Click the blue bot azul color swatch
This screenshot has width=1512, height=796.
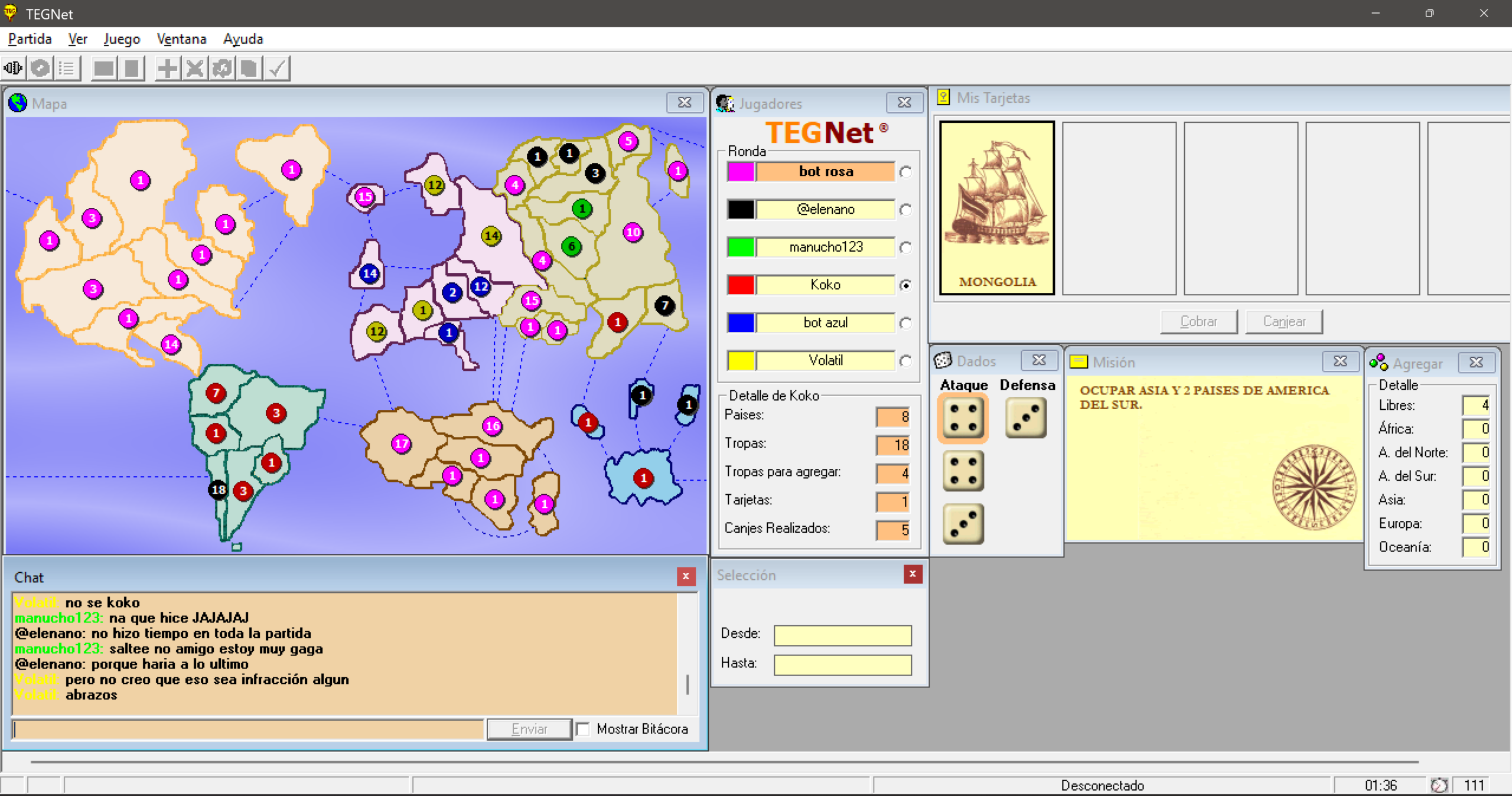741,323
